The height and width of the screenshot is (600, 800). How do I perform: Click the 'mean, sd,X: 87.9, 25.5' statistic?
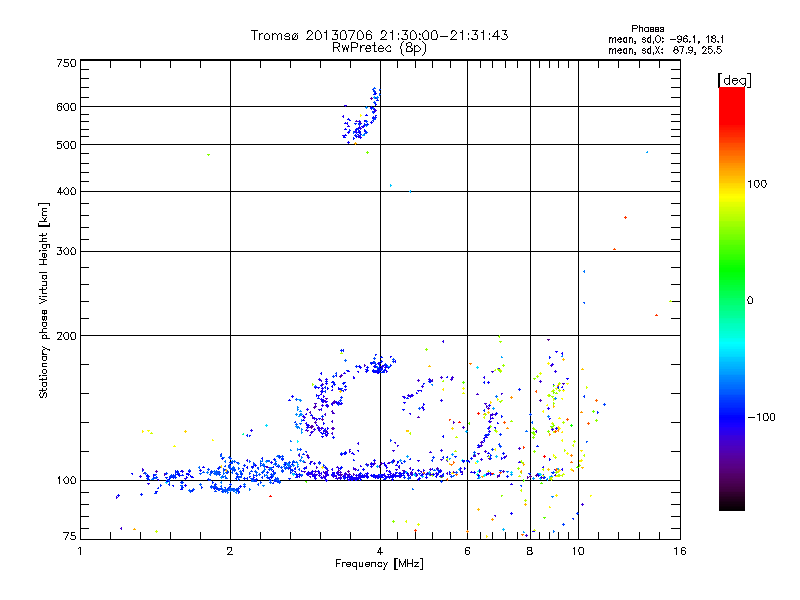coord(665,50)
